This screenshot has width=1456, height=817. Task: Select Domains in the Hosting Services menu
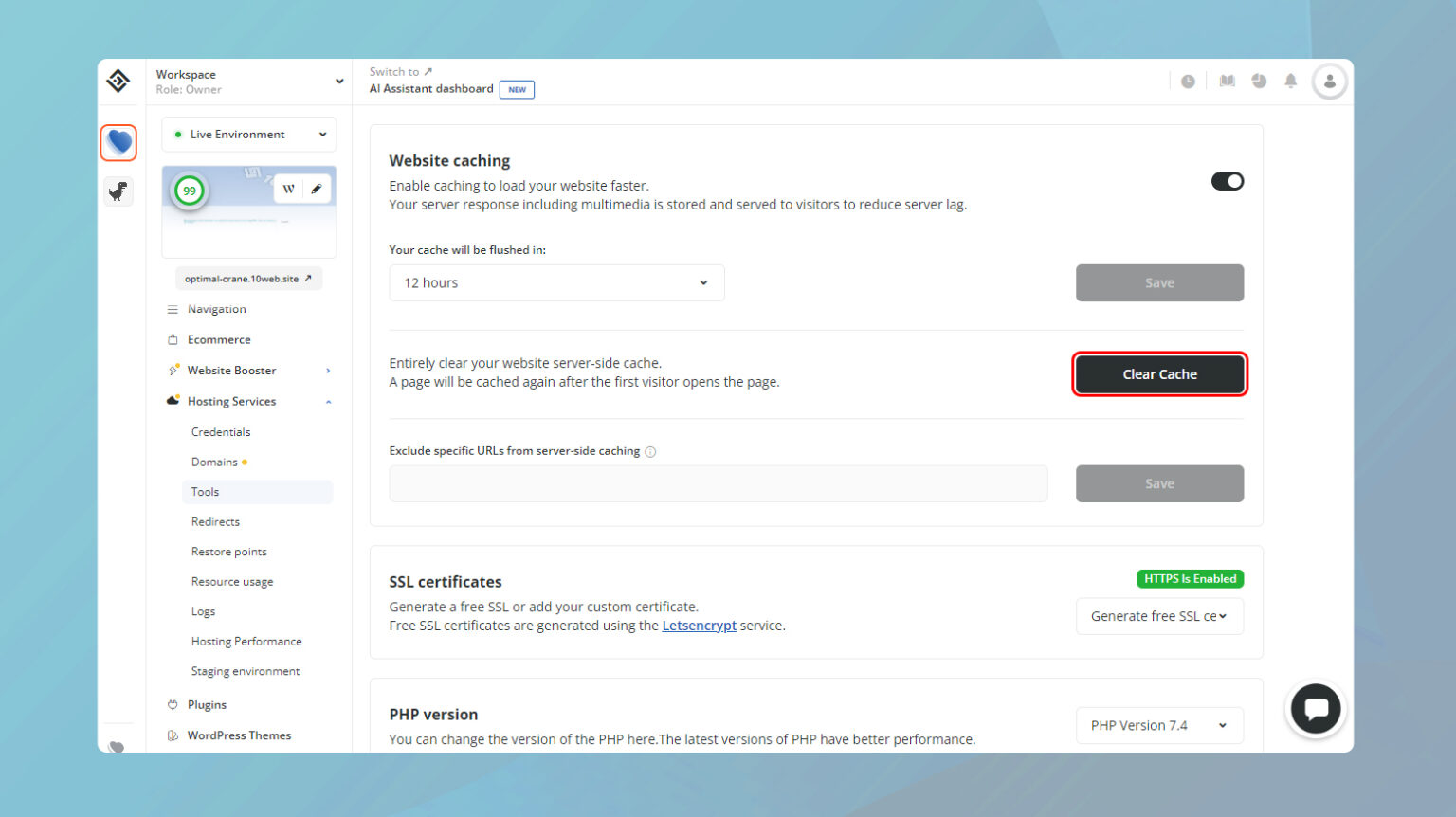pos(212,462)
